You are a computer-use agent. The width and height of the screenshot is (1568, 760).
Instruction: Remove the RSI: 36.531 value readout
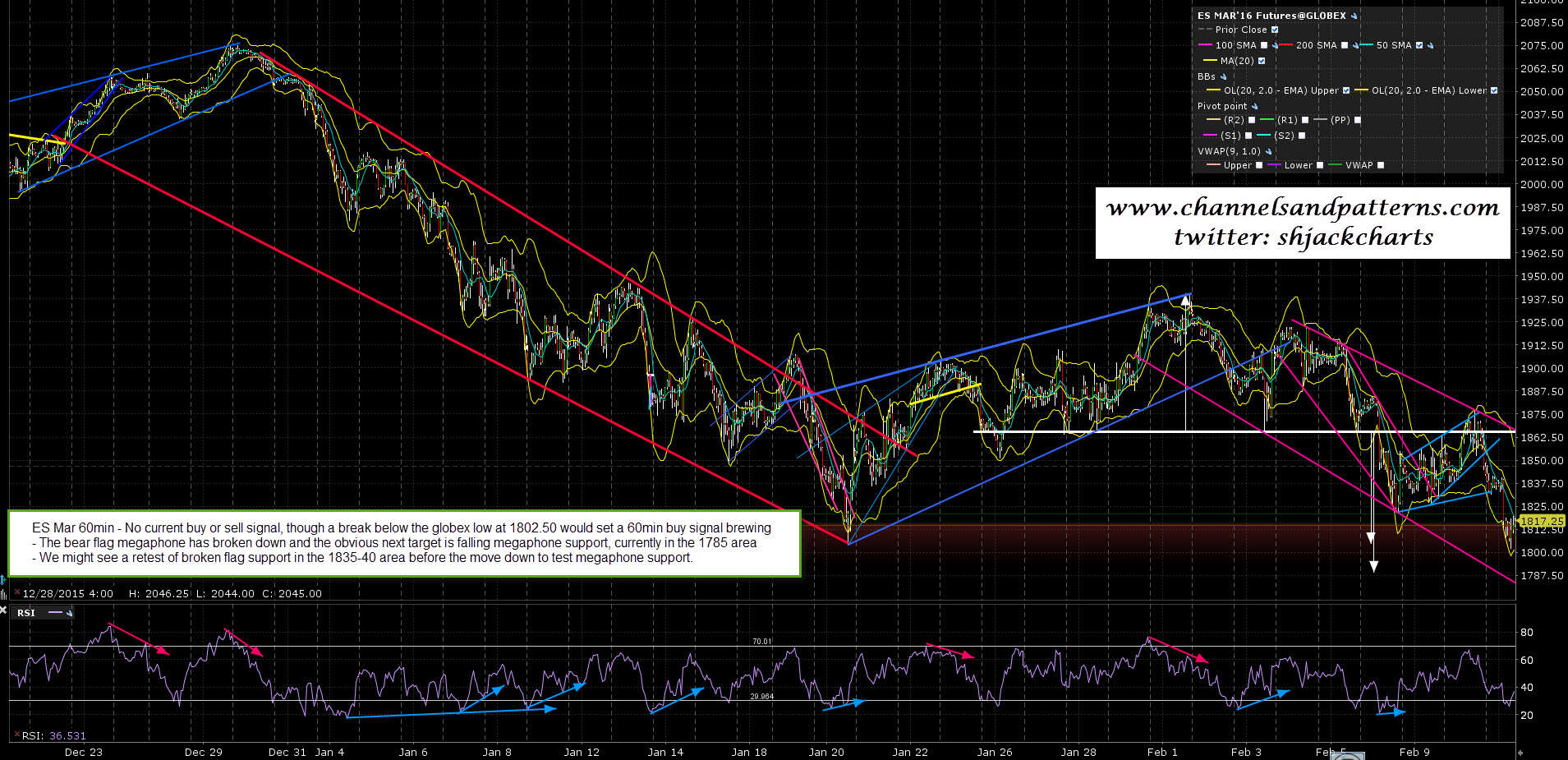(16, 735)
